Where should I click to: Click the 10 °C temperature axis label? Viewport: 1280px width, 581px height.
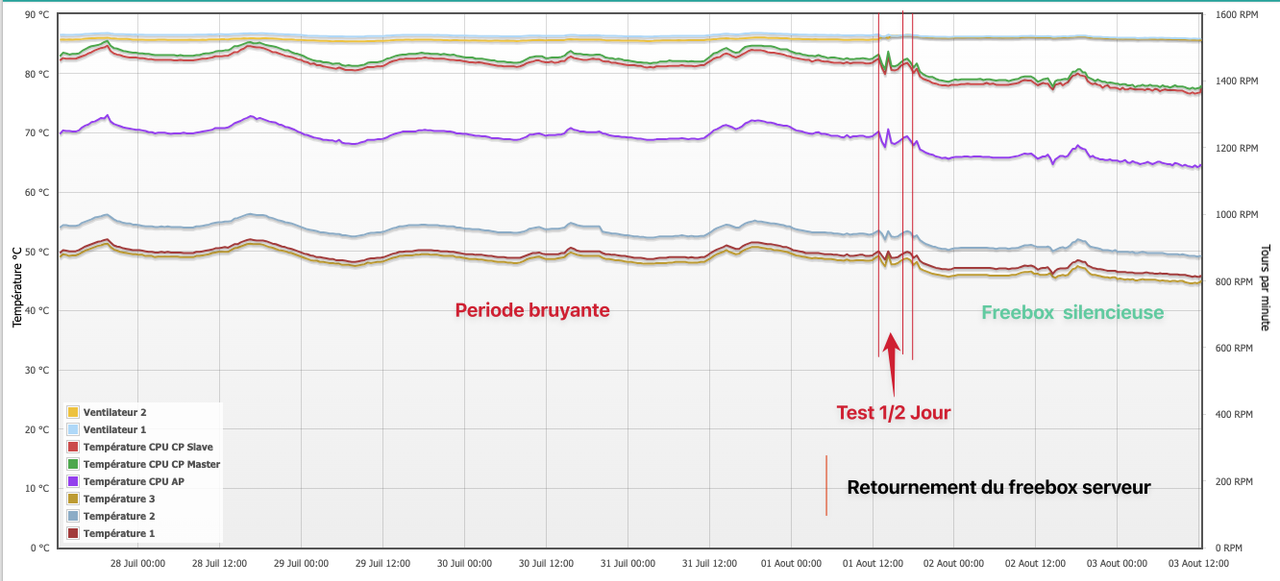pyautogui.click(x=37, y=489)
